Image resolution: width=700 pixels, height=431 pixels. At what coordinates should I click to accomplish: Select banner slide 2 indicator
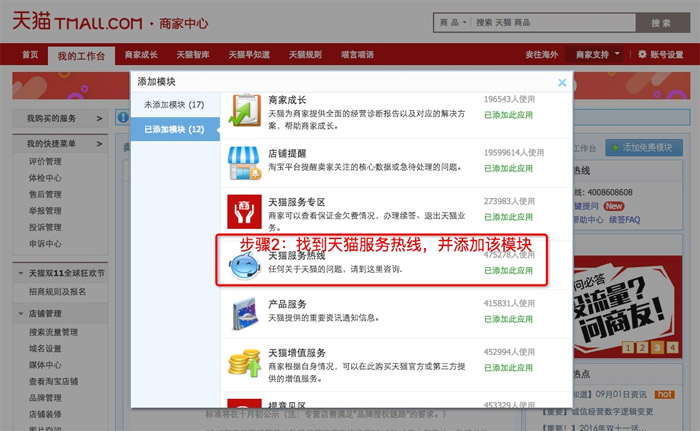point(642,347)
